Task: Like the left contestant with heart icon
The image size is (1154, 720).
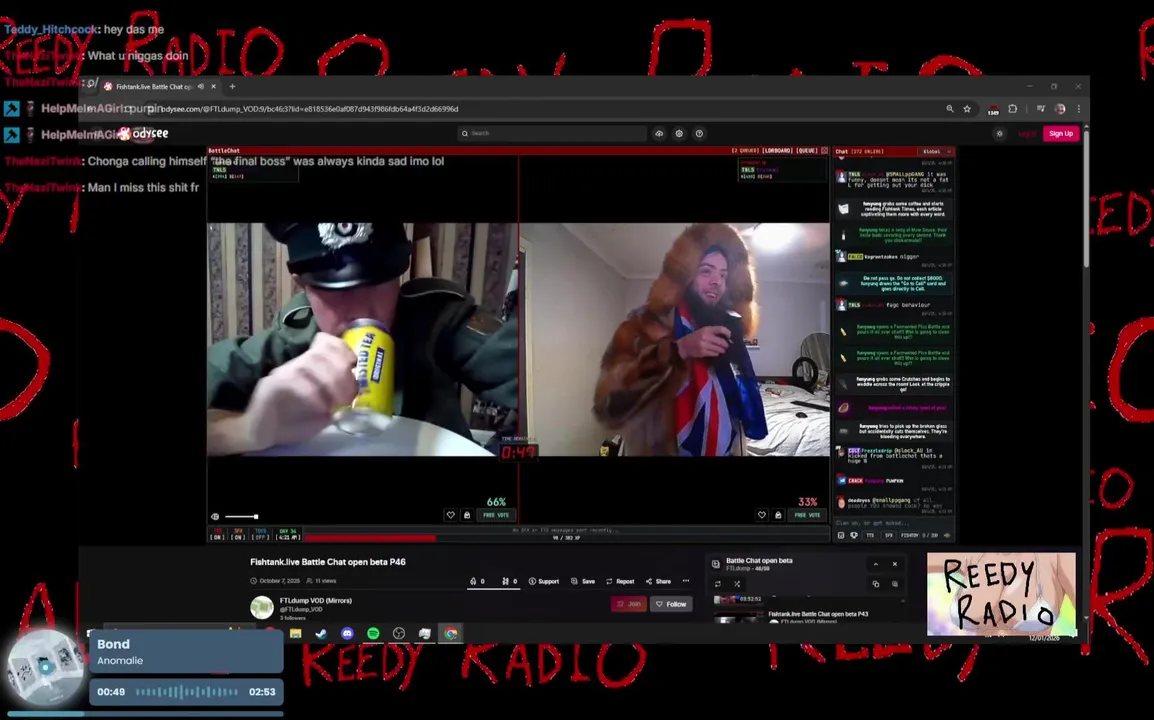Action: pyautogui.click(x=450, y=515)
